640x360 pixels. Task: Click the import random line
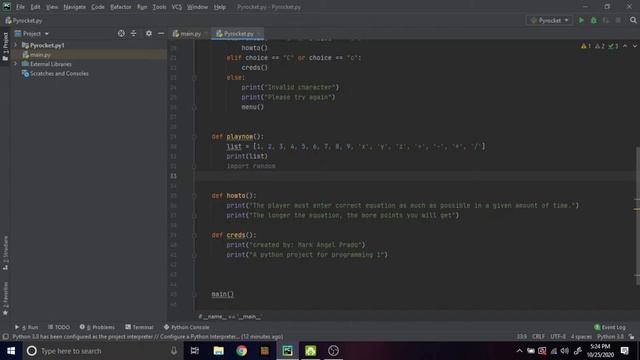[x=251, y=166]
